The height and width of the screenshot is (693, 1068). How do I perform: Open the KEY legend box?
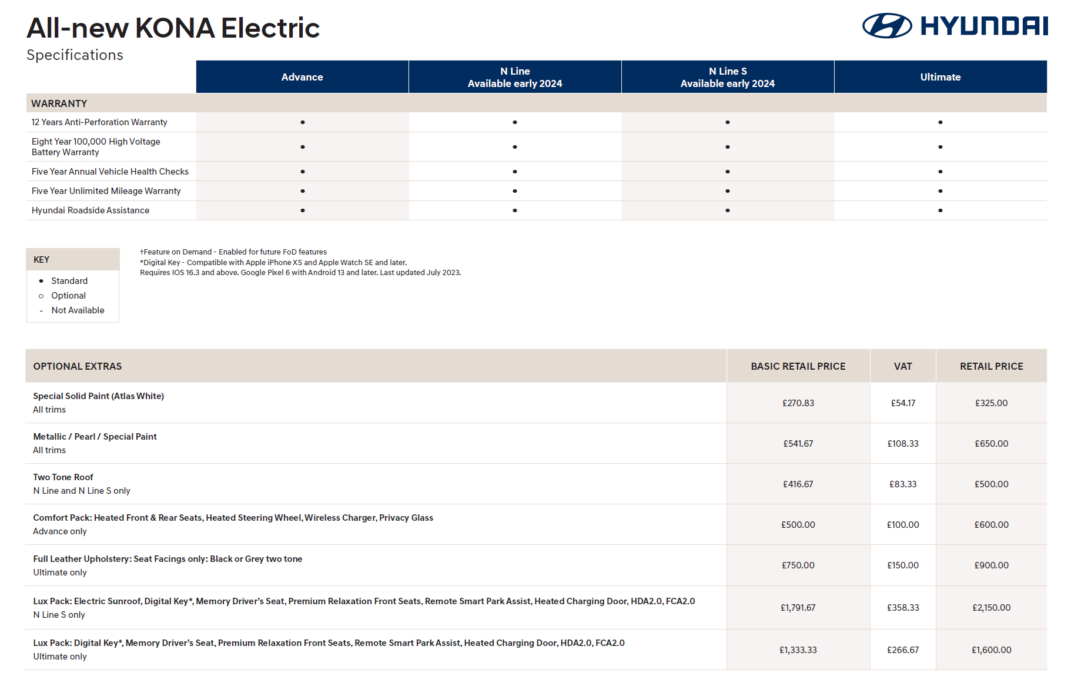41,259
